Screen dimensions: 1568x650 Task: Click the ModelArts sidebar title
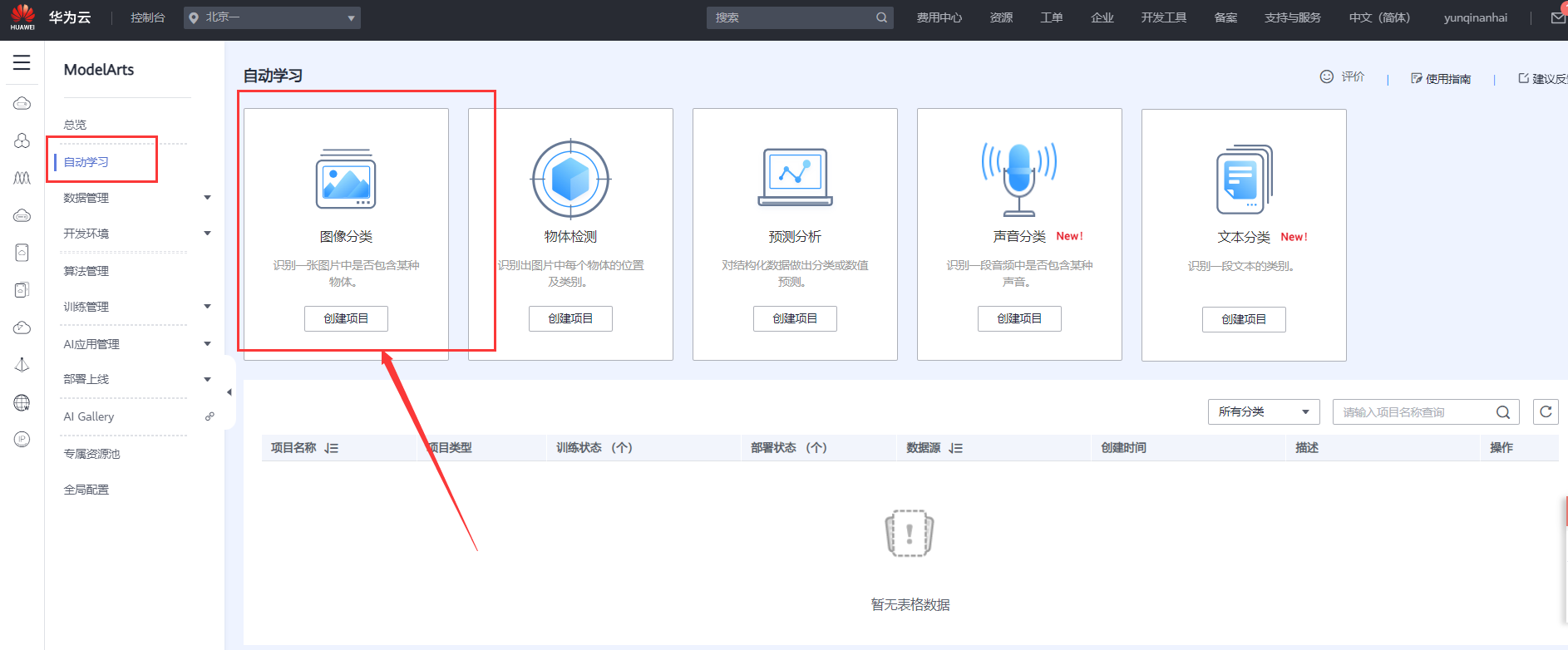pyautogui.click(x=99, y=70)
